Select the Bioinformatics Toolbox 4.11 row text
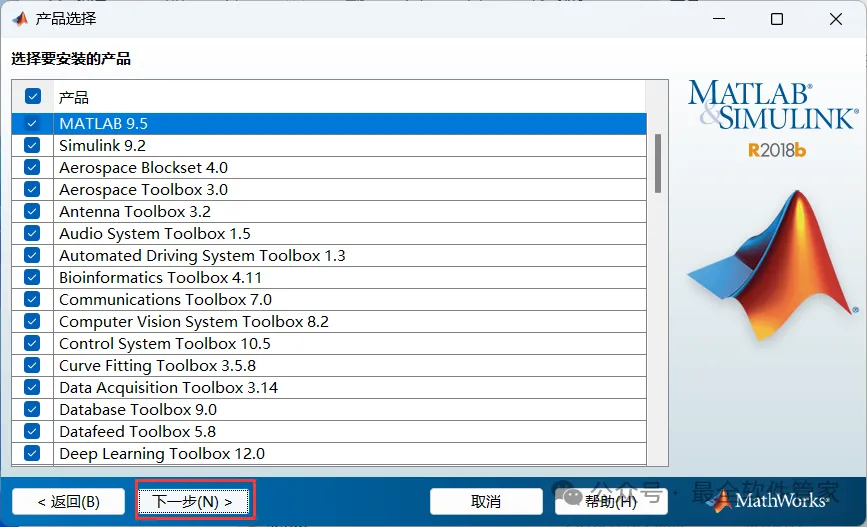 point(160,278)
